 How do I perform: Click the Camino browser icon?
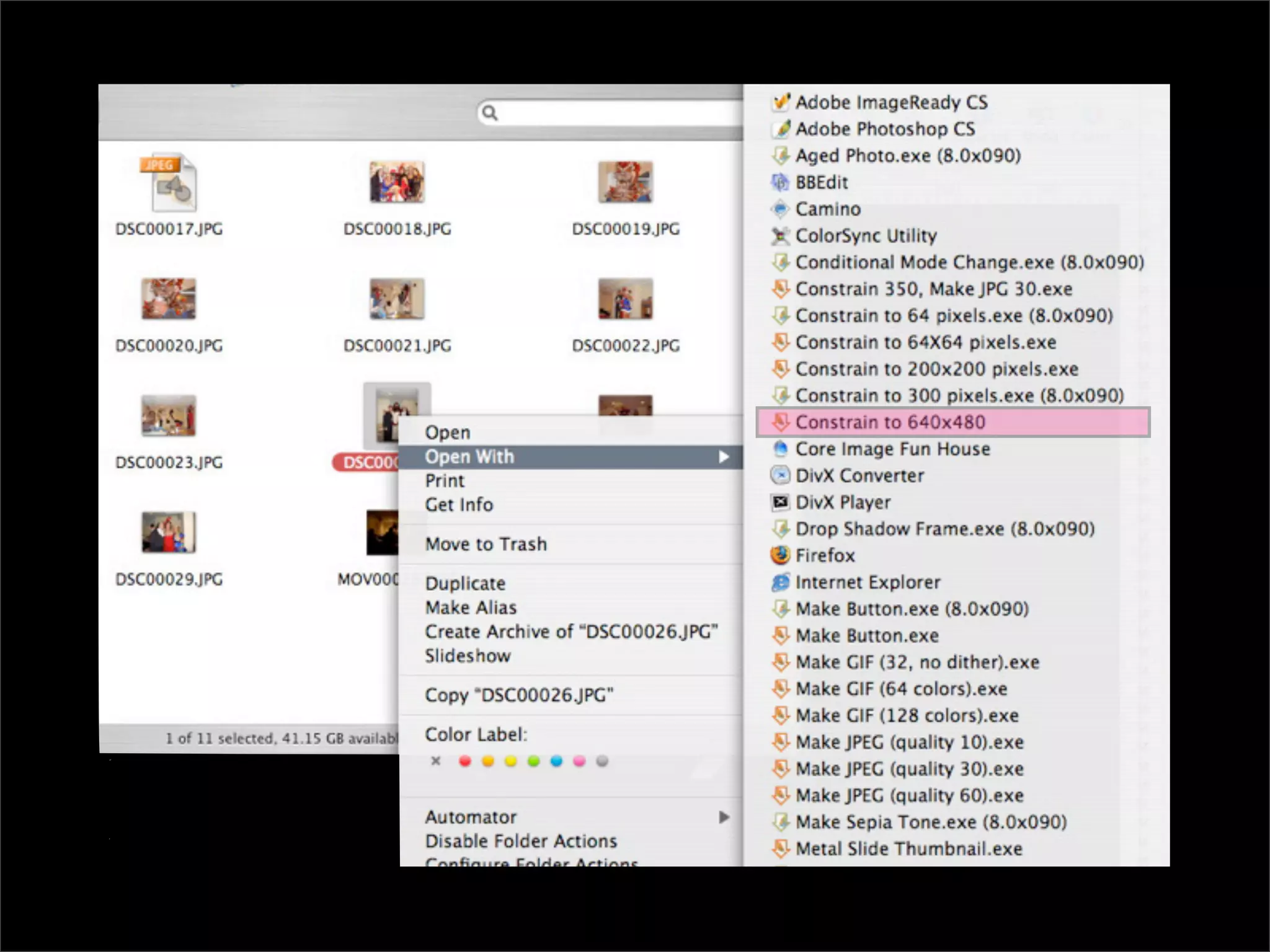click(781, 209)
